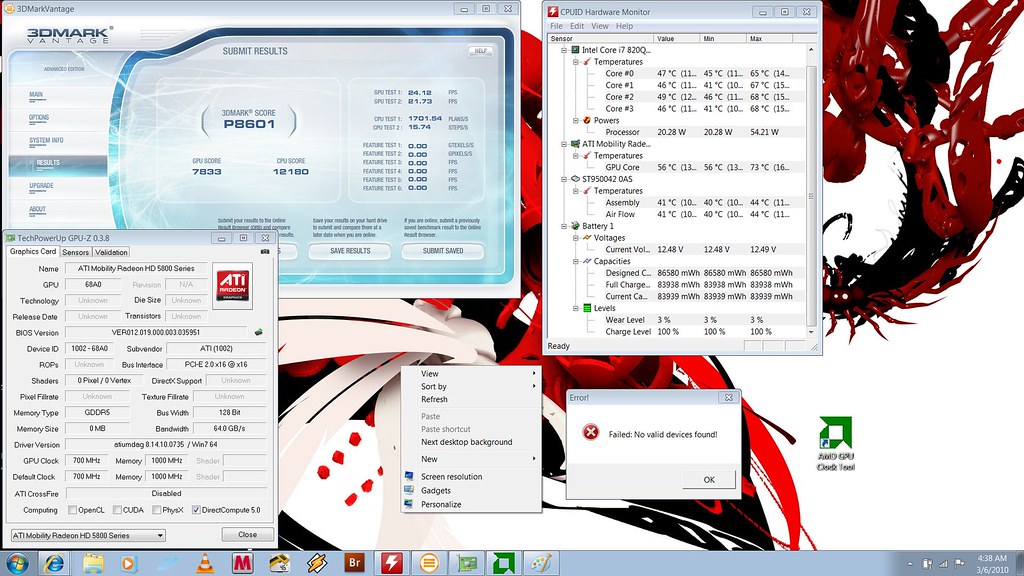Image resolution: width=1024 pixels, height=576 pixels.
Task: Open Adobe Bridge (Br) from the taskbar
Action: (x=355, y=562)
